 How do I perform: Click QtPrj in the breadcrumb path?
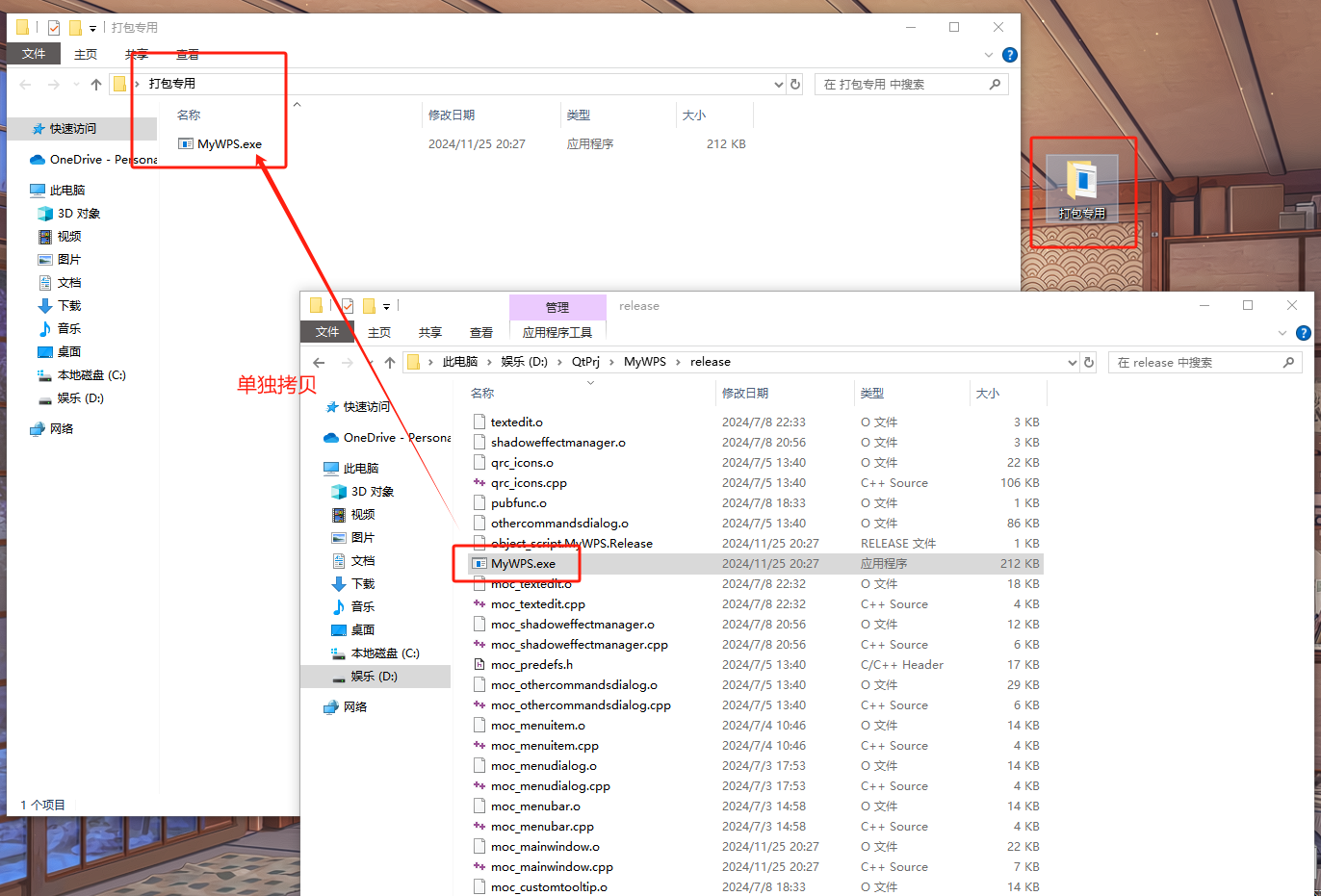point(585,362)
